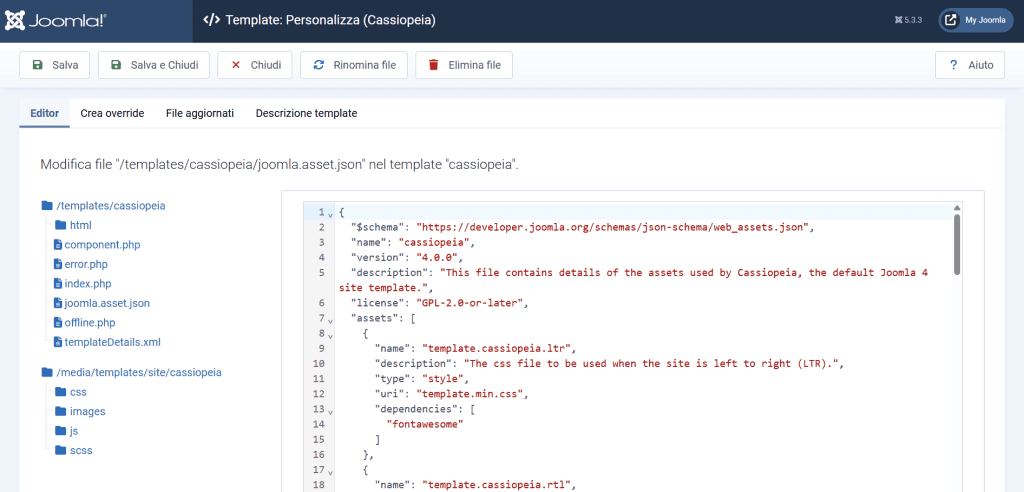Click the component.php file icon
Viewport: 1024px width, 492px height.
[58, 245]
